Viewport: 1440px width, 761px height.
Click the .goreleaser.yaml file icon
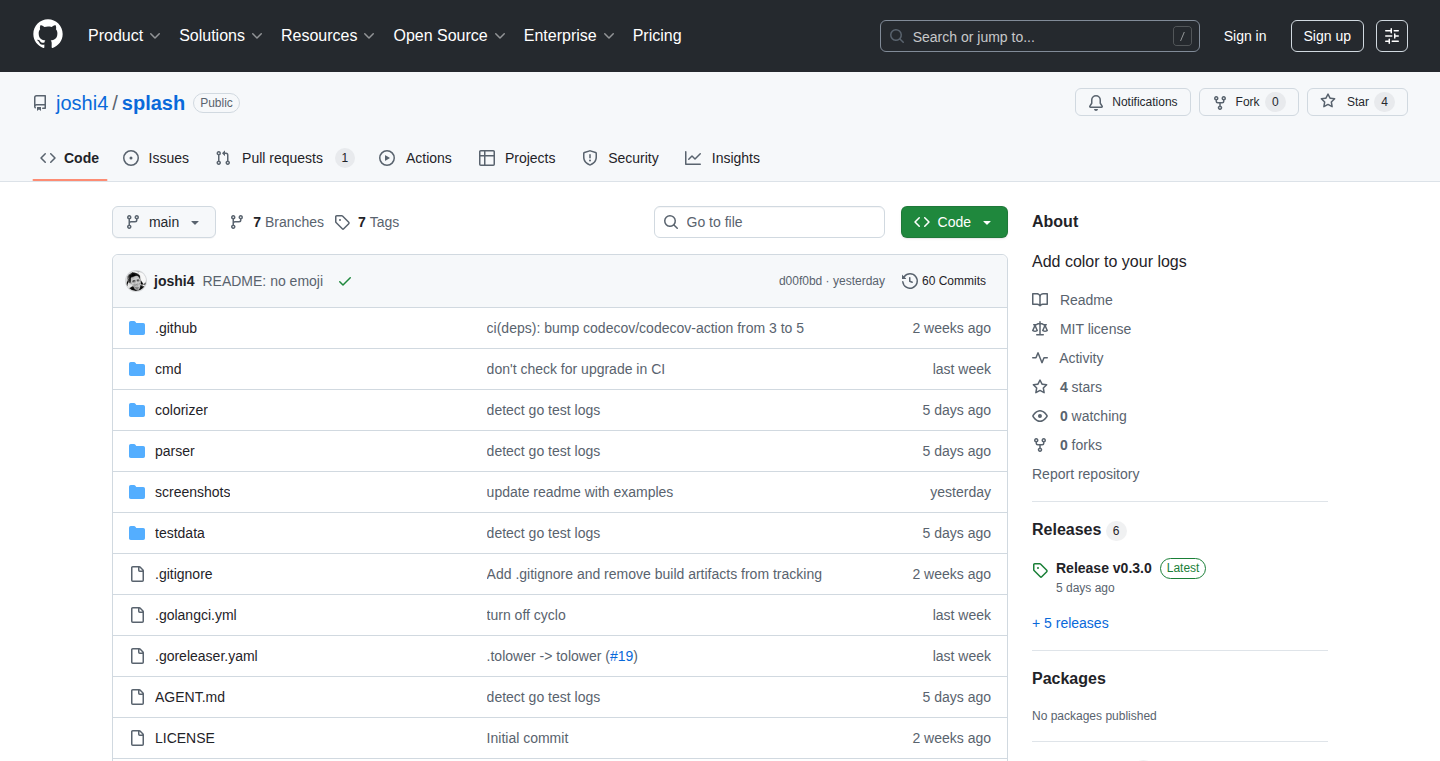pyautogui.click(x=137, y=656)
